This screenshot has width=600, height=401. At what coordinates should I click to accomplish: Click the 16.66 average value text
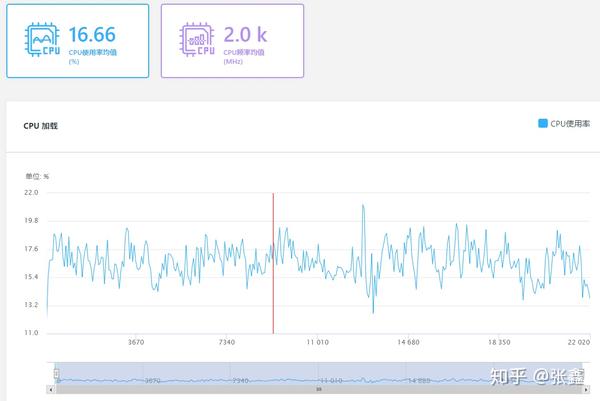[x=92, y=34]
